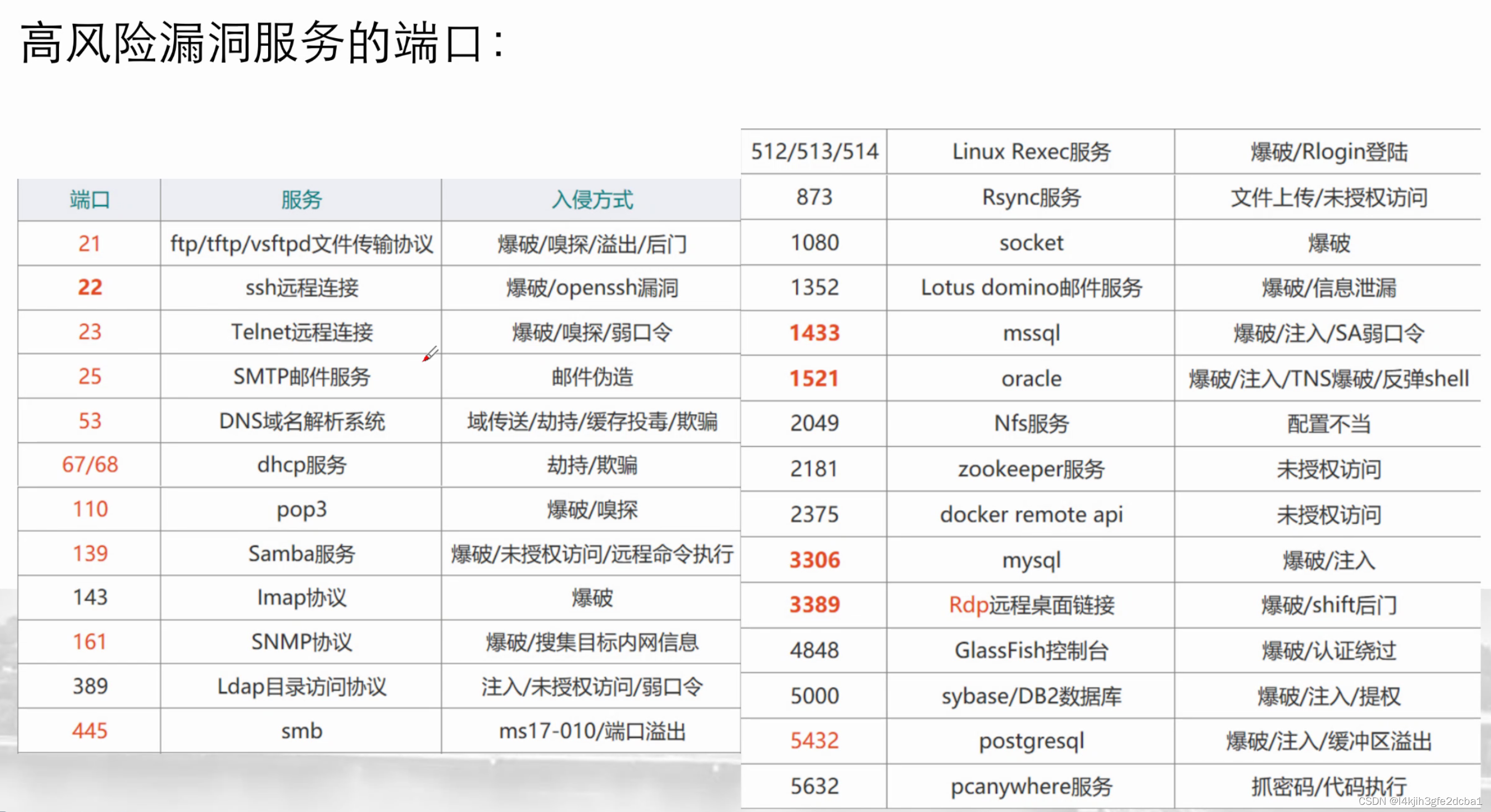Click 爆破/shift后门 cell
The image size is (1491, 812).
(1328, 605)
